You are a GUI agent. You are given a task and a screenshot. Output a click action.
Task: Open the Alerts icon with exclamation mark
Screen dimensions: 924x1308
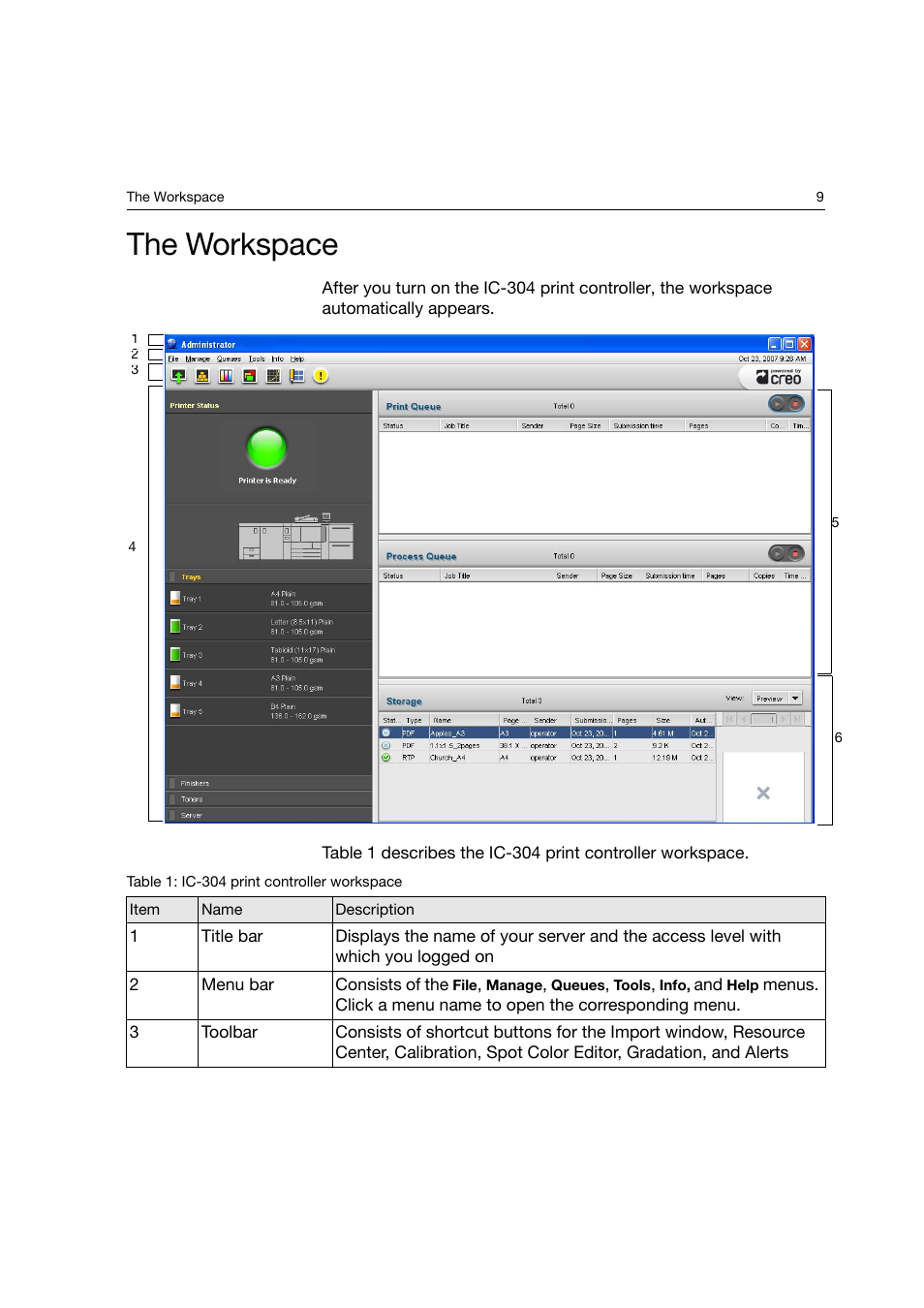tap(321, 376)
